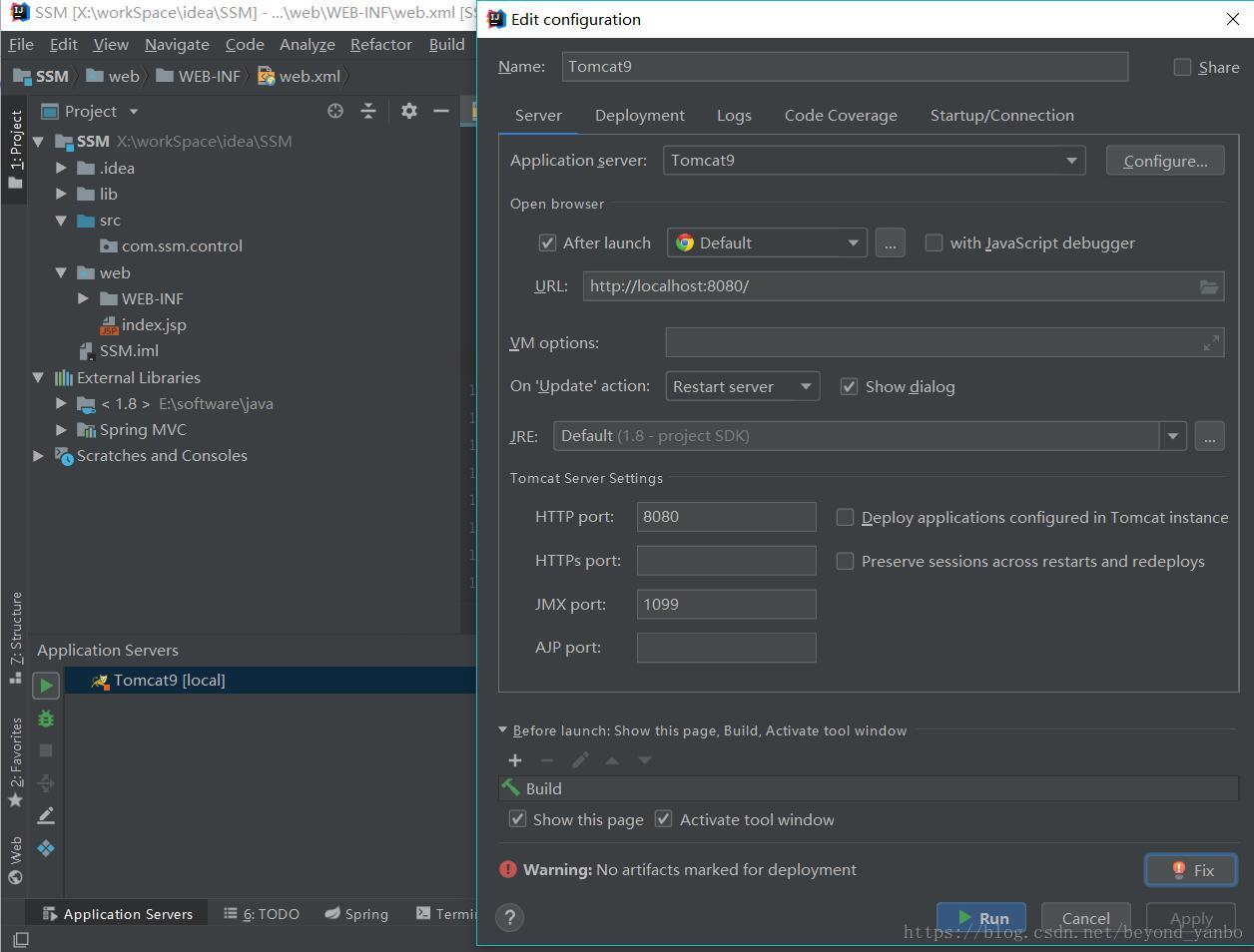Click the JRE ellipsis browse button
Screen dimensions: 1254x952
[1209, 436]
